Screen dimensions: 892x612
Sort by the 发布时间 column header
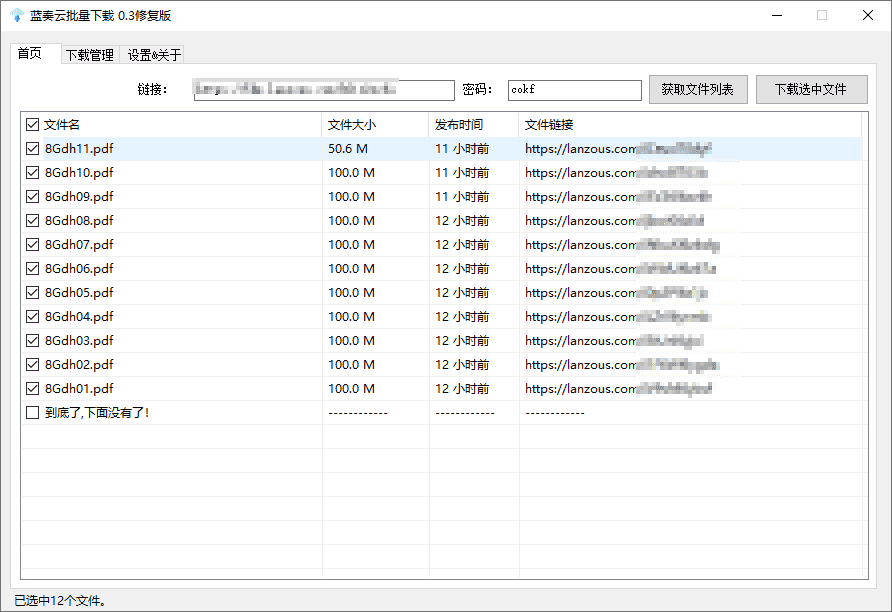[459, 125]
